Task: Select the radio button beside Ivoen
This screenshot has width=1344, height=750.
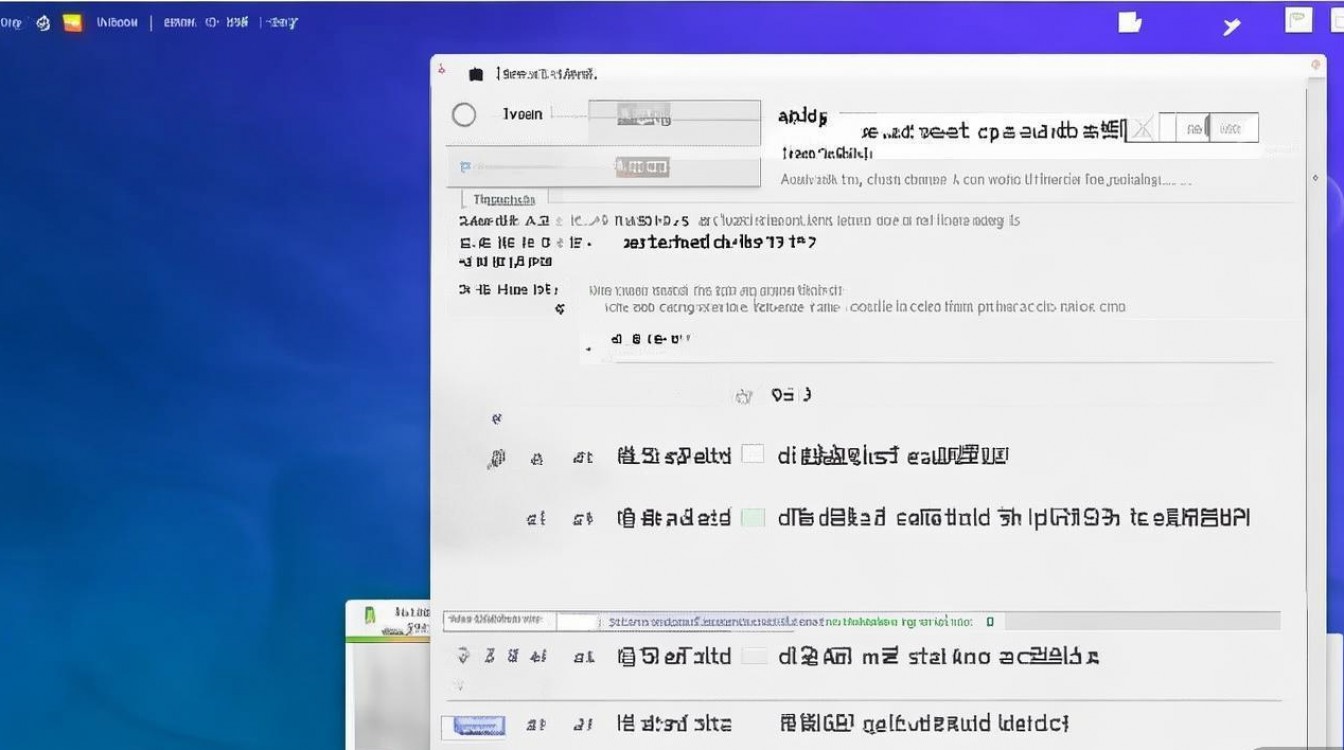Action: [x=464, y=115]
